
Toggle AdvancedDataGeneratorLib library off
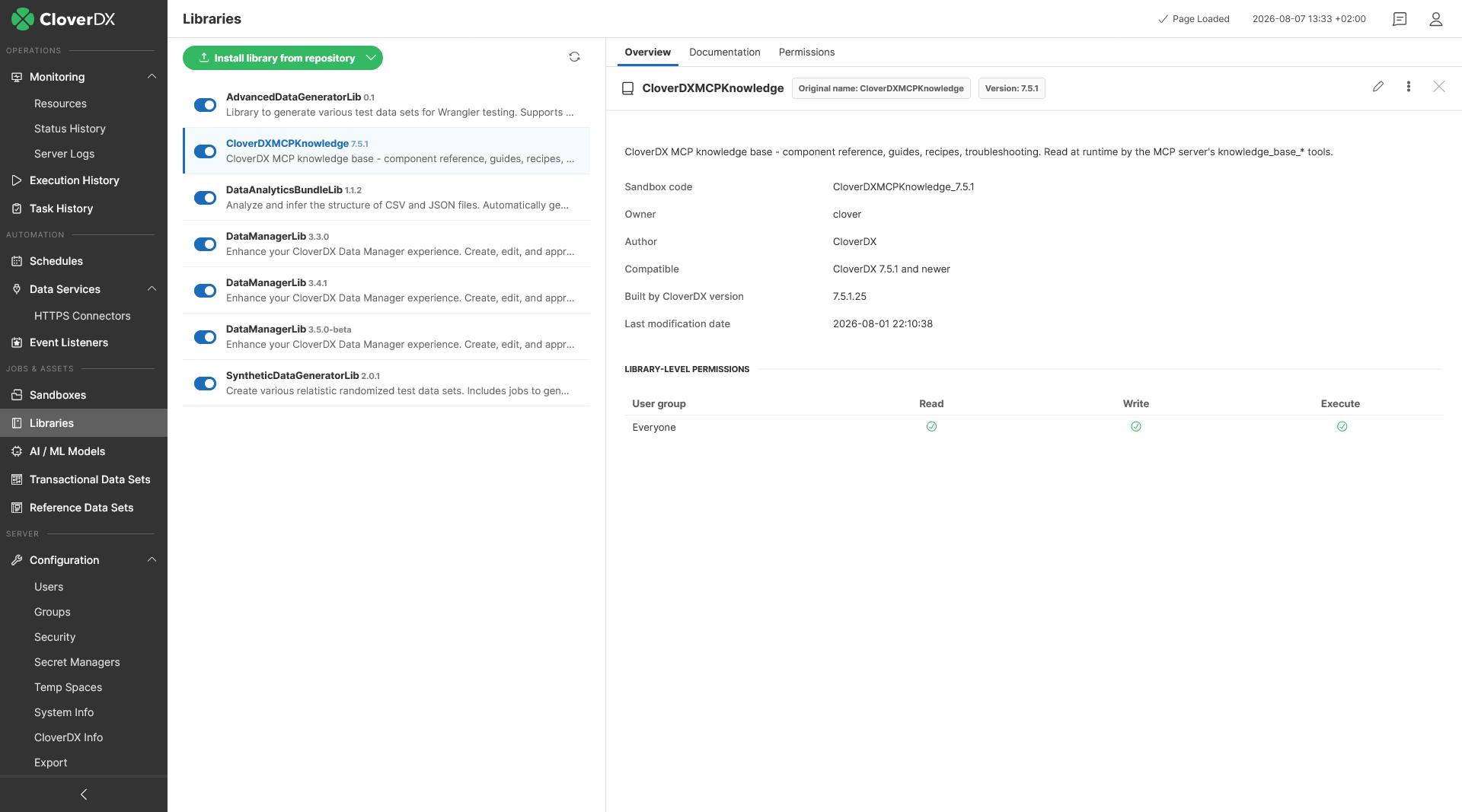pos(206,105)
